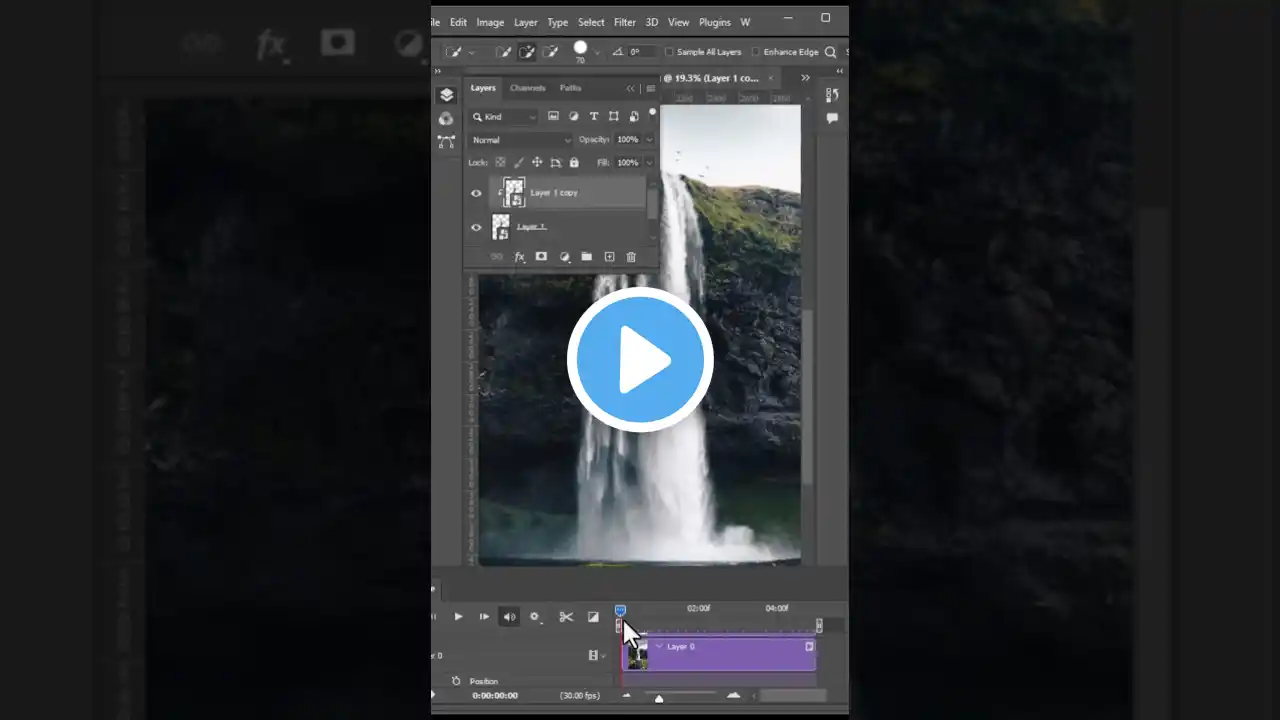Click the lock all padlock icon
1280x720 pixels.
pyautogui.click(x=574, y=162)
